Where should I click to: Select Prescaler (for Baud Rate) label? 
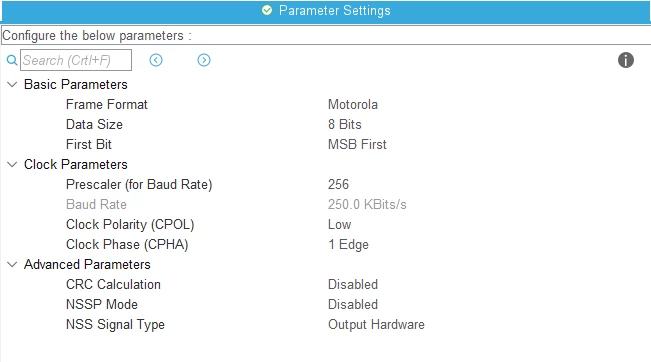click(139, 184)
